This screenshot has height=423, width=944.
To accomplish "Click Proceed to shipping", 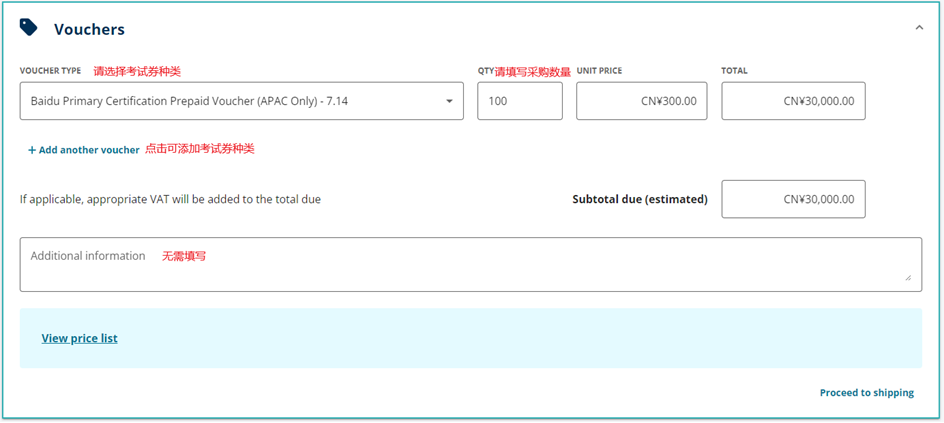I will (867, 393).
